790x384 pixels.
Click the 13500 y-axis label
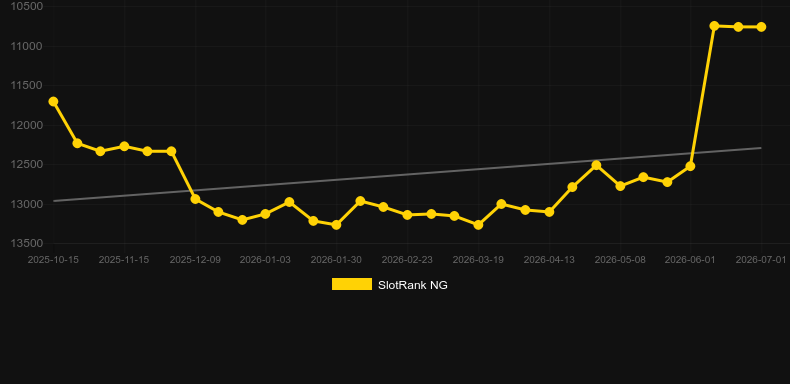[x=26, y=243]
